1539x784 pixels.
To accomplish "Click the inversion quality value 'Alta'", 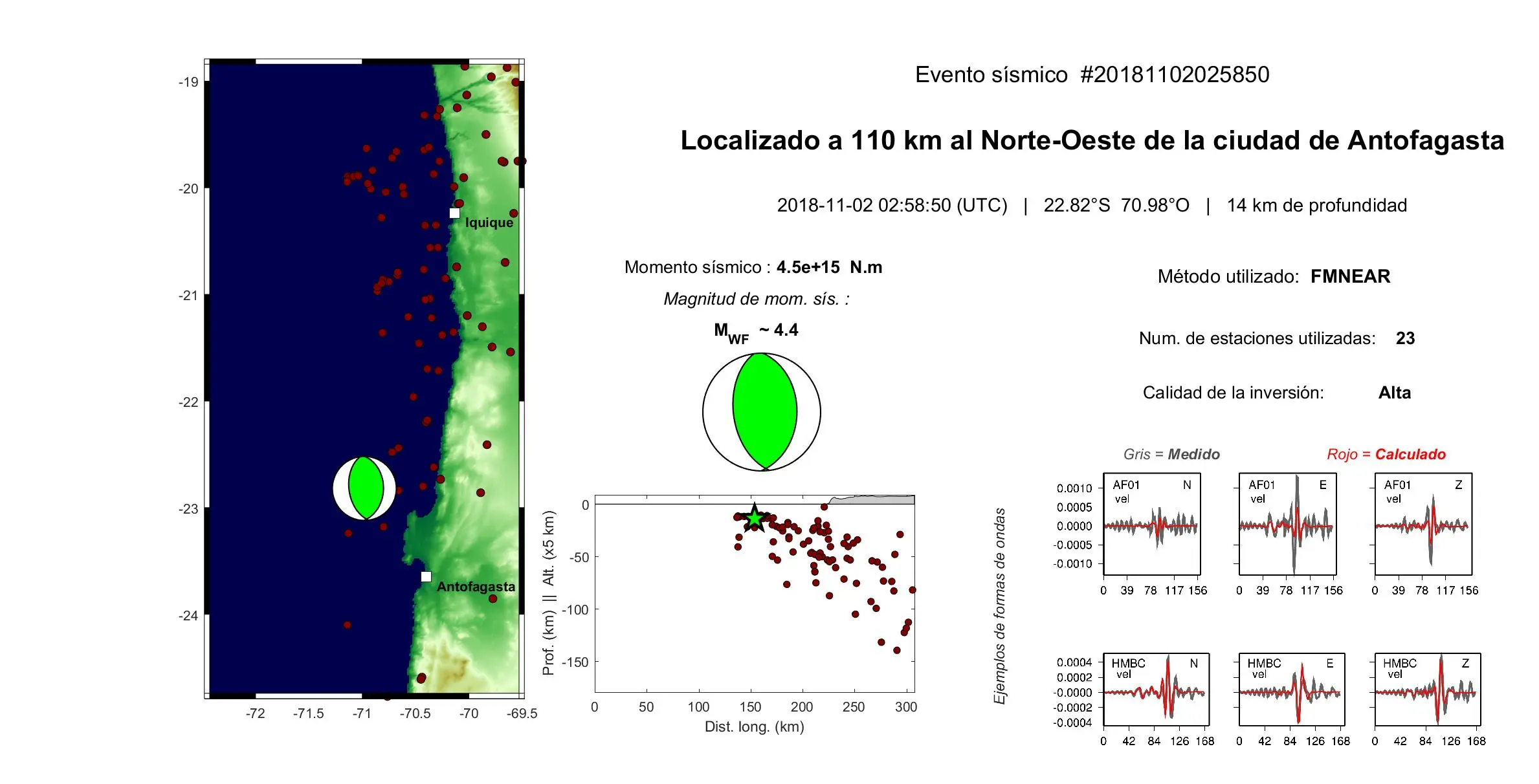I will 1394,393.
